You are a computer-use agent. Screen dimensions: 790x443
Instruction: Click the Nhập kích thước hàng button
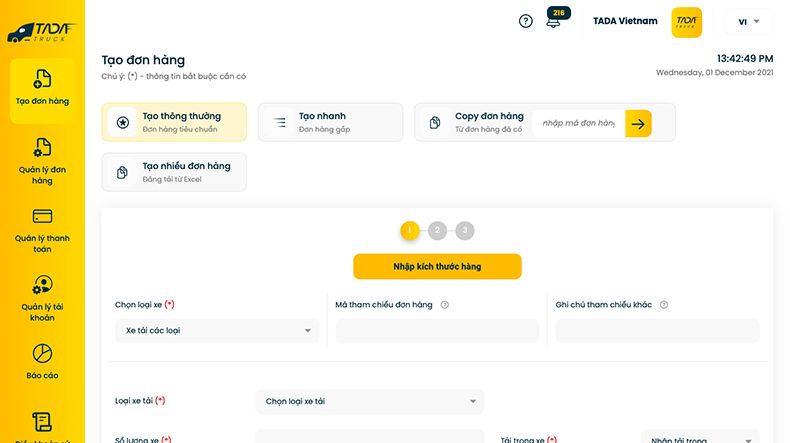click(437, 267)
